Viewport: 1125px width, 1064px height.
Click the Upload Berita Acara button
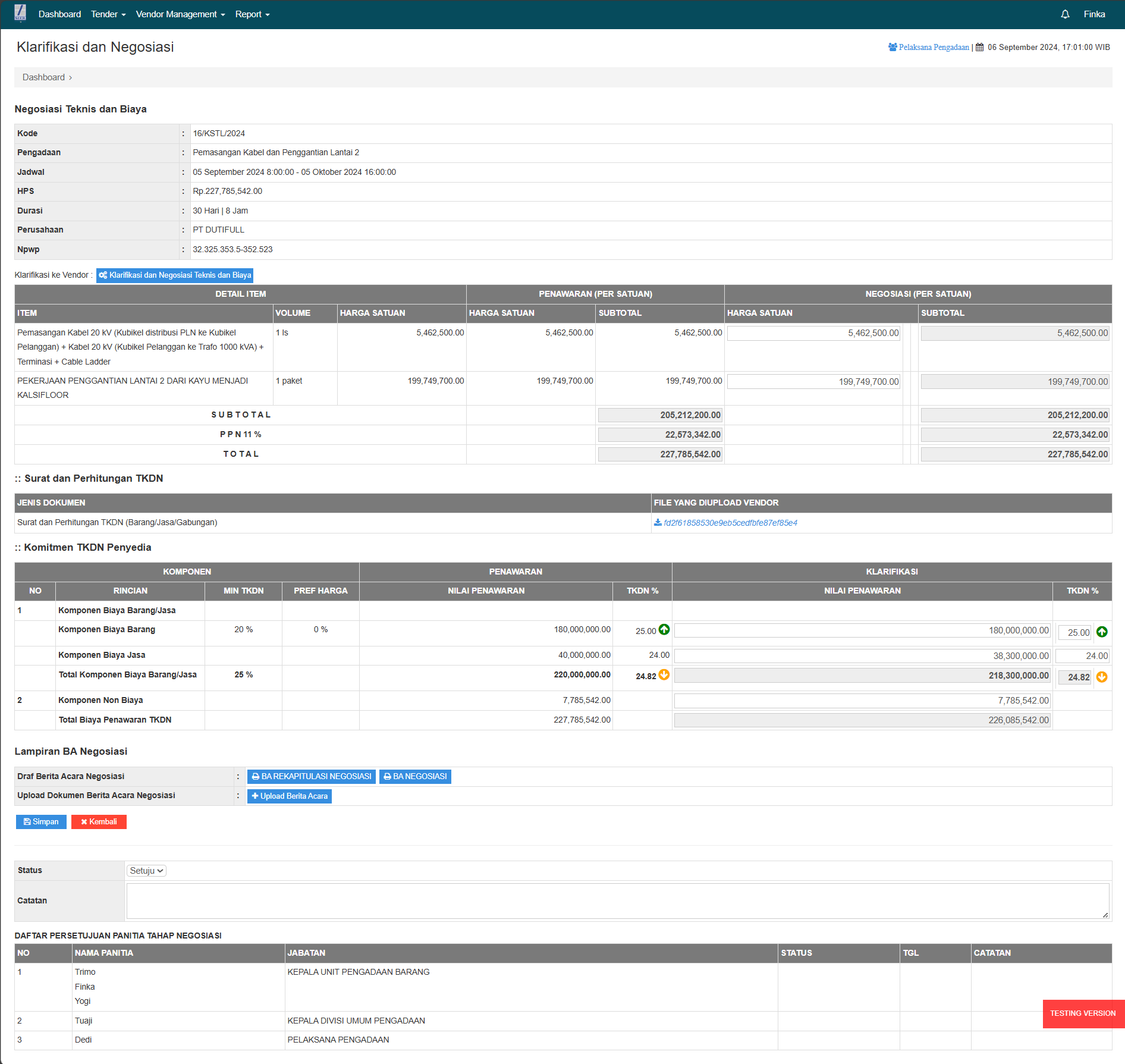(290, 796)
